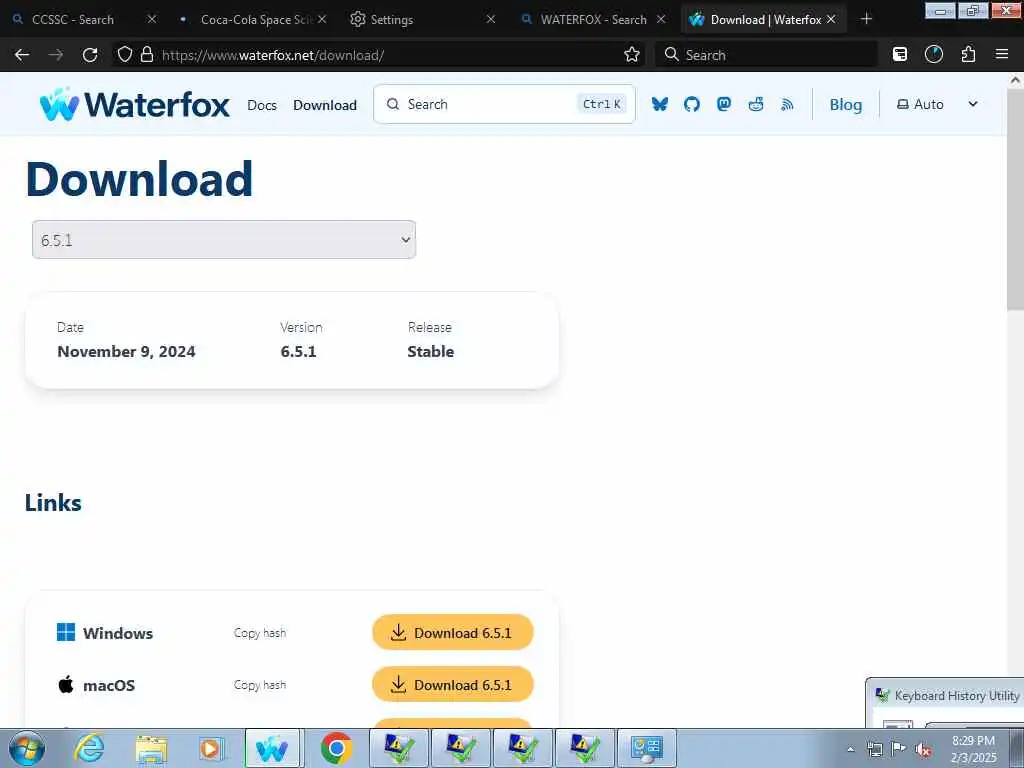Click the Windows logo in the Links list
The width and height of the screenshot is (1024, 768).
coord(66,632)
